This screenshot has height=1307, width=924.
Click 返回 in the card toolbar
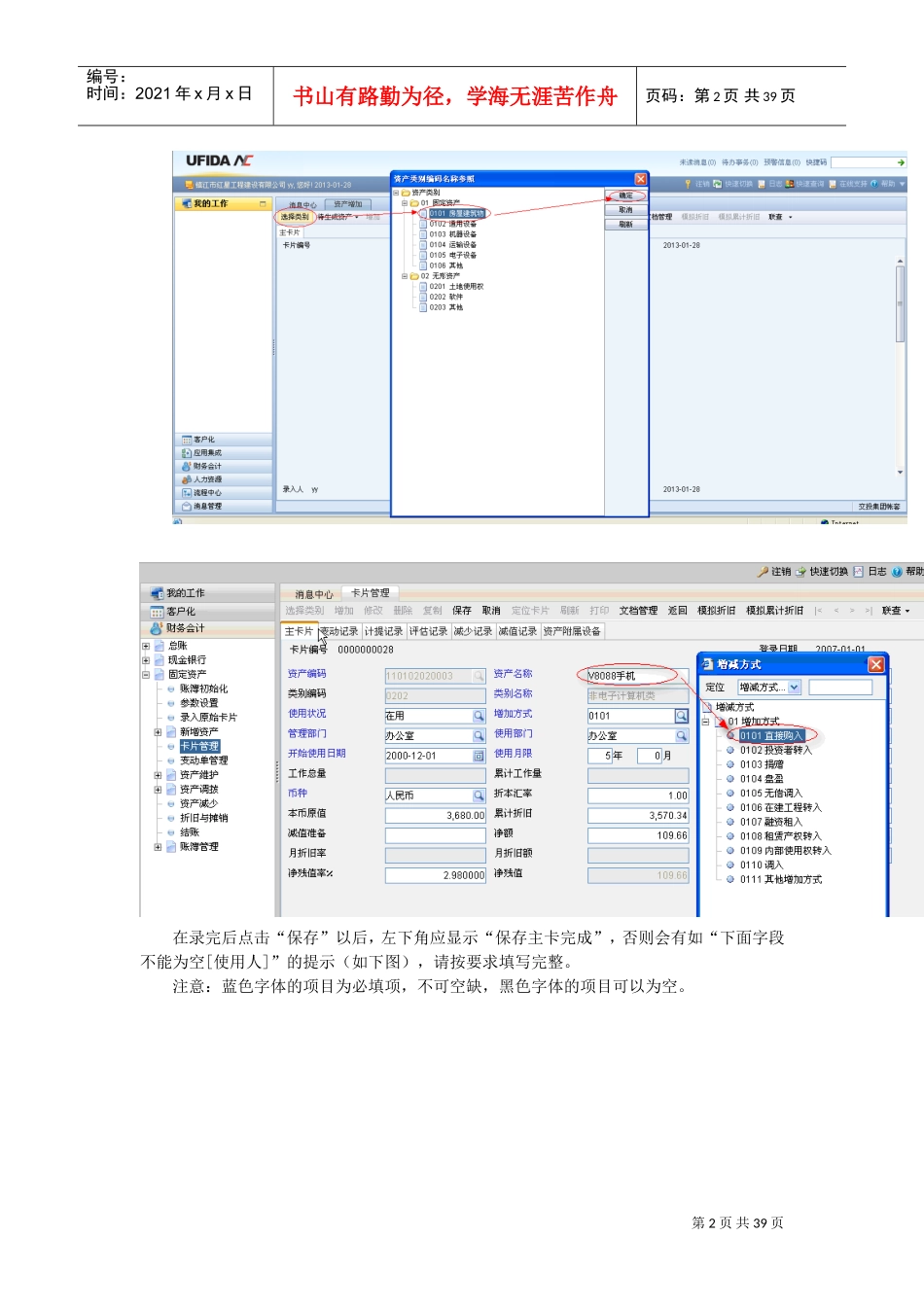678,611
